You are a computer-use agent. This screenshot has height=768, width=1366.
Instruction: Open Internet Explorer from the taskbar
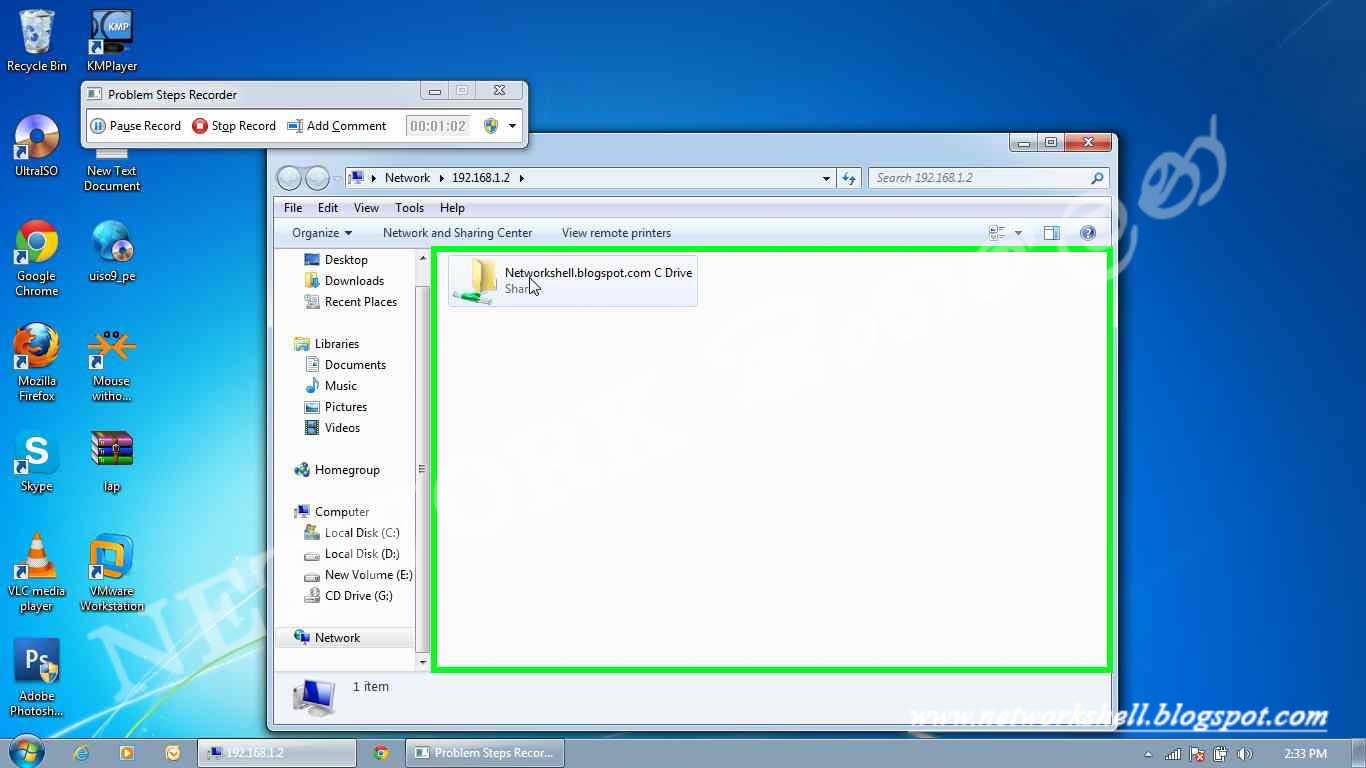coord(82,753)
